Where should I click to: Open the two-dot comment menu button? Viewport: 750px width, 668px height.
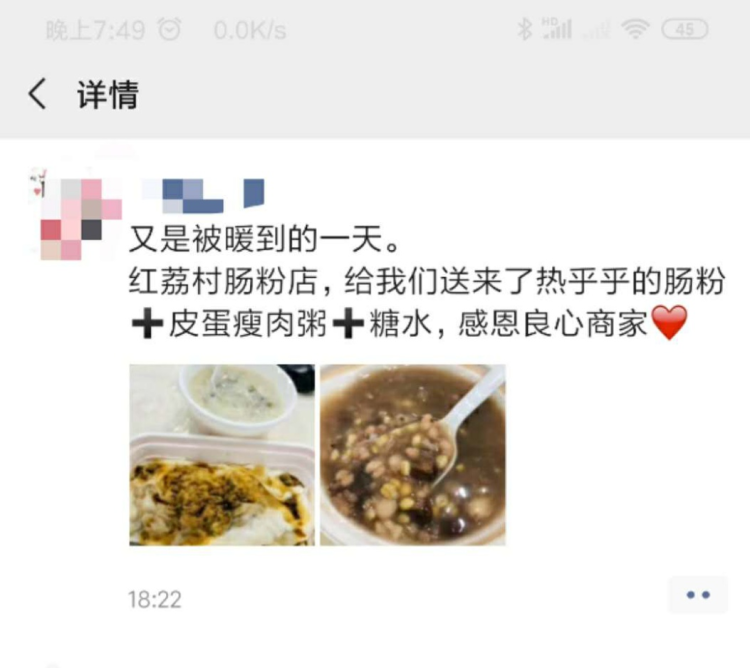[698, 595]
